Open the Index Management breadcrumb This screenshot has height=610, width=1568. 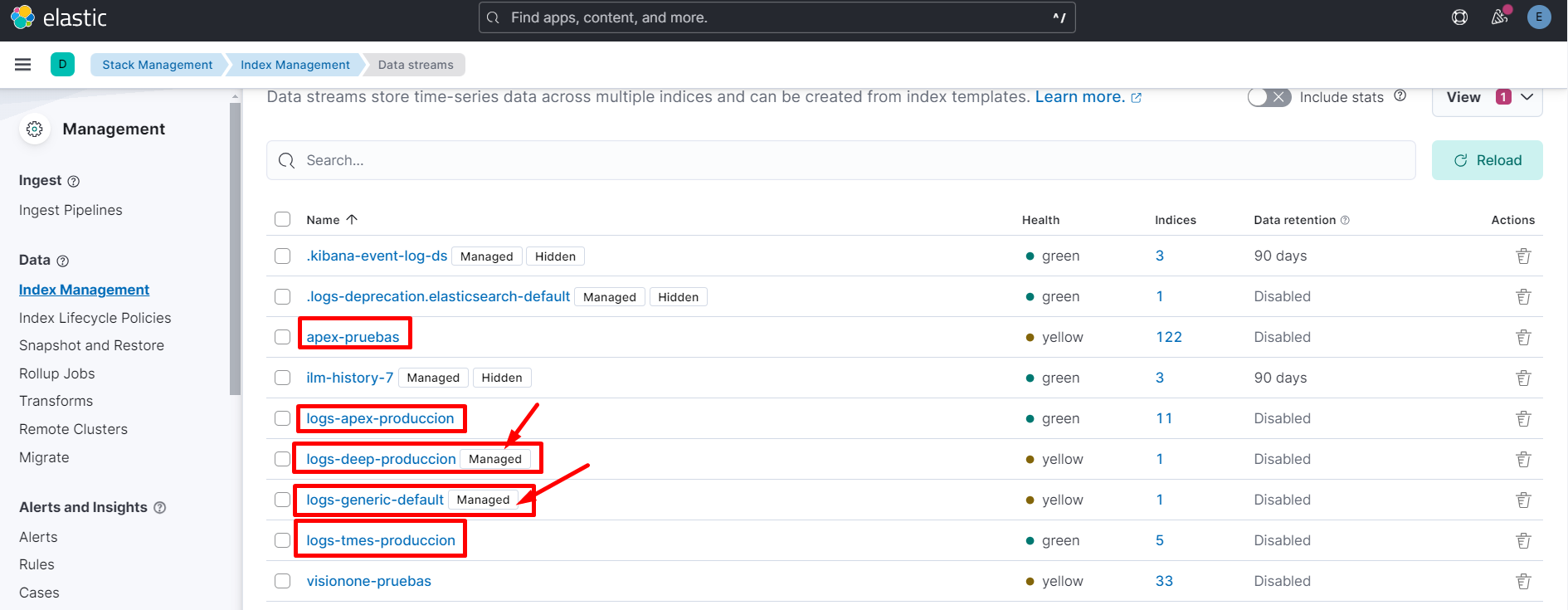tap(295, 65)
